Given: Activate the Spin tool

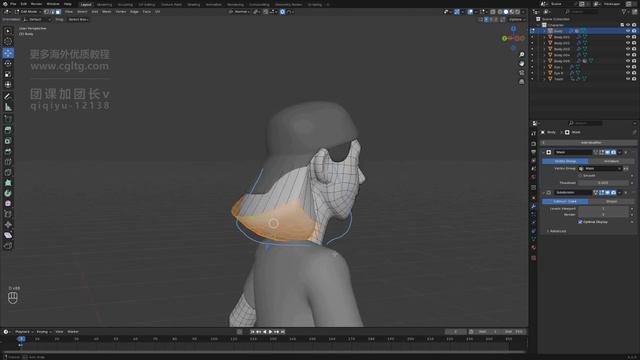Looking at the screenshot, I should pyautogui.click(x=8, y=193).
